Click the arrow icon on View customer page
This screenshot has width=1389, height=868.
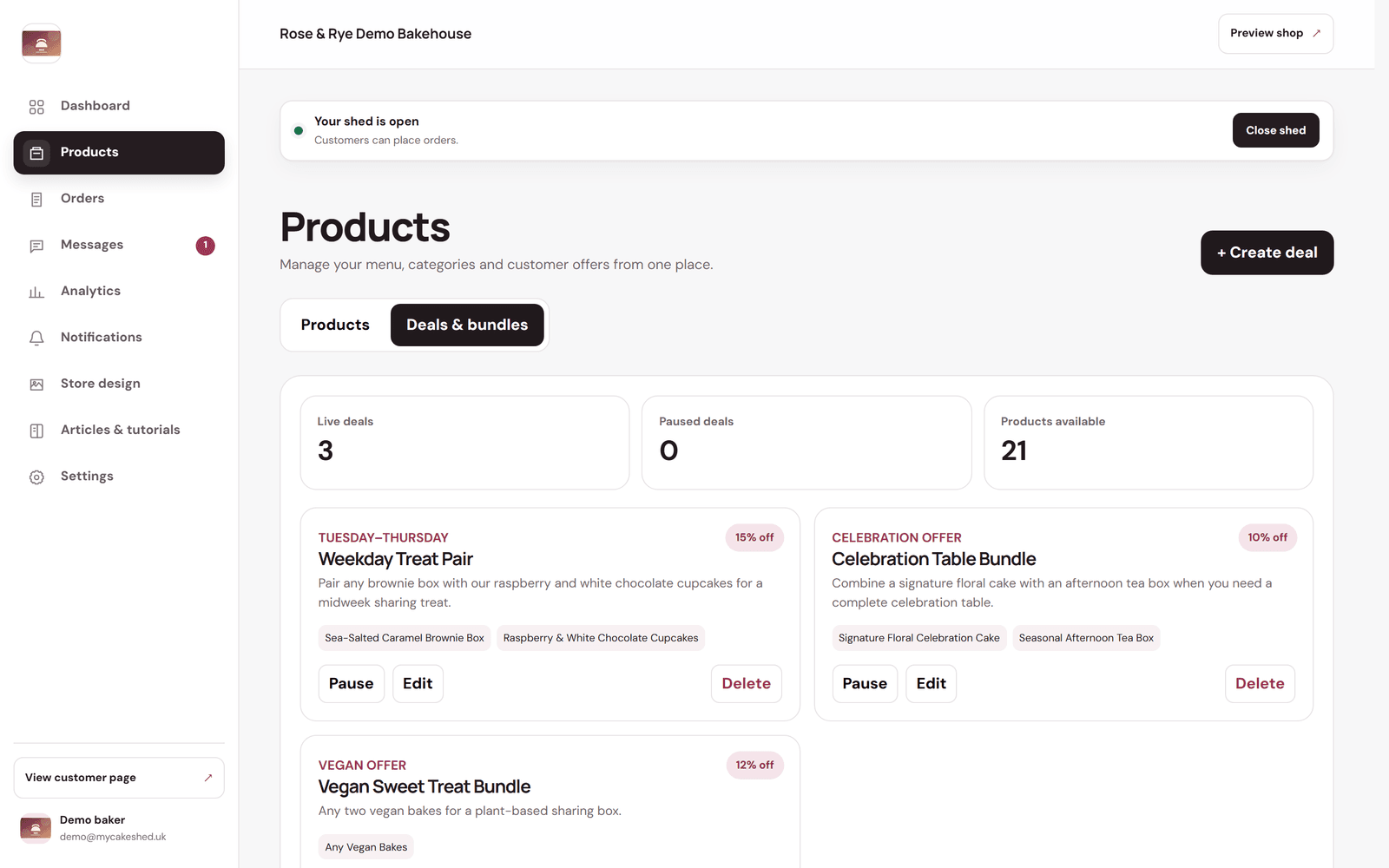point(208,778)
